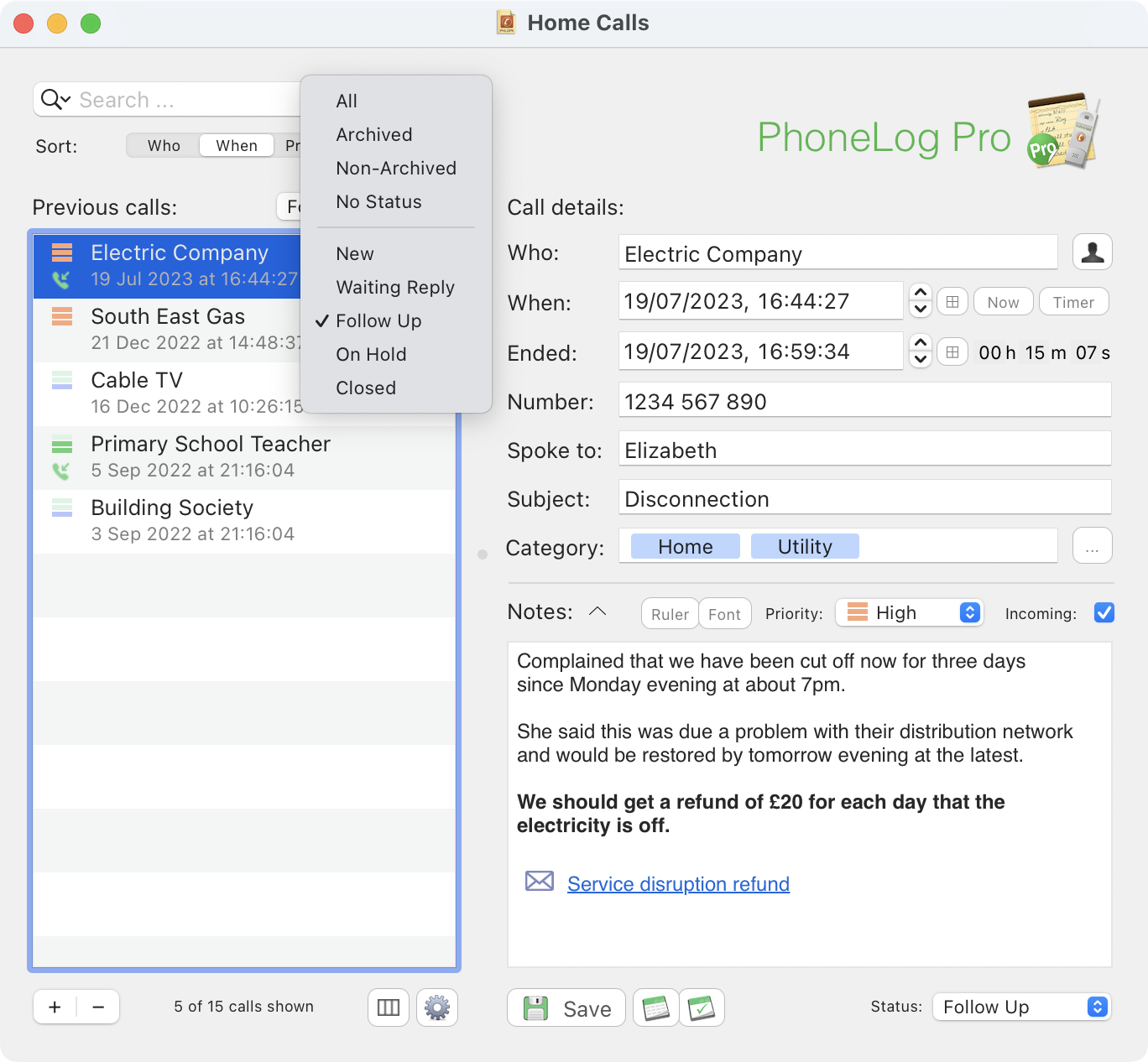Open the column layout icon button
The image size is (1148, 1062).
[x=389, y=1007]
